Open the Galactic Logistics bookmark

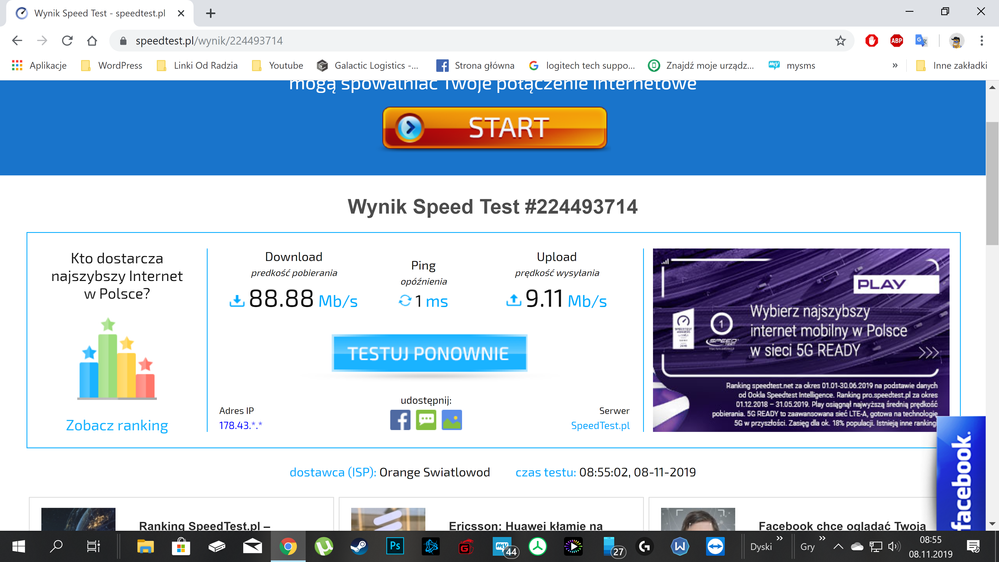tap(368, 65)
